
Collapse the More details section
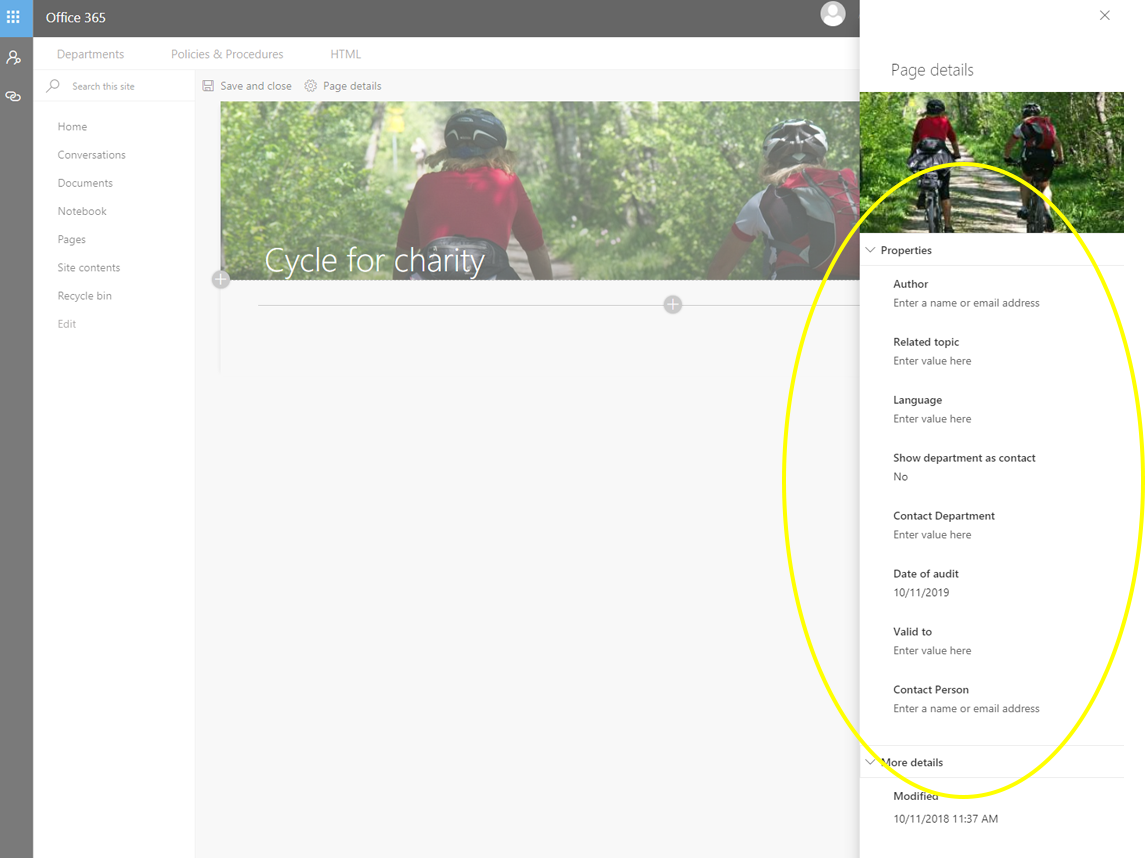tap(870, 762)
